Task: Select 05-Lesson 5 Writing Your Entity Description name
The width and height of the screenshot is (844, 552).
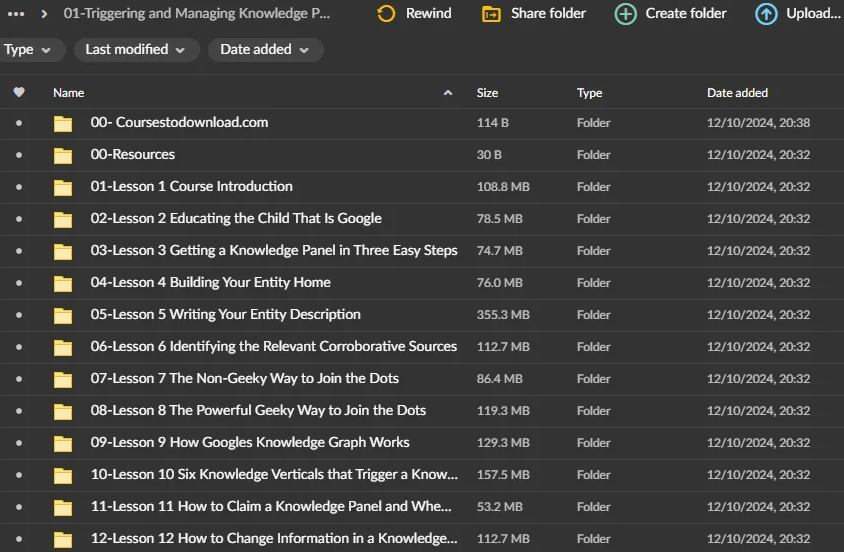Action: pyautogui.click(x=226, y=314)
